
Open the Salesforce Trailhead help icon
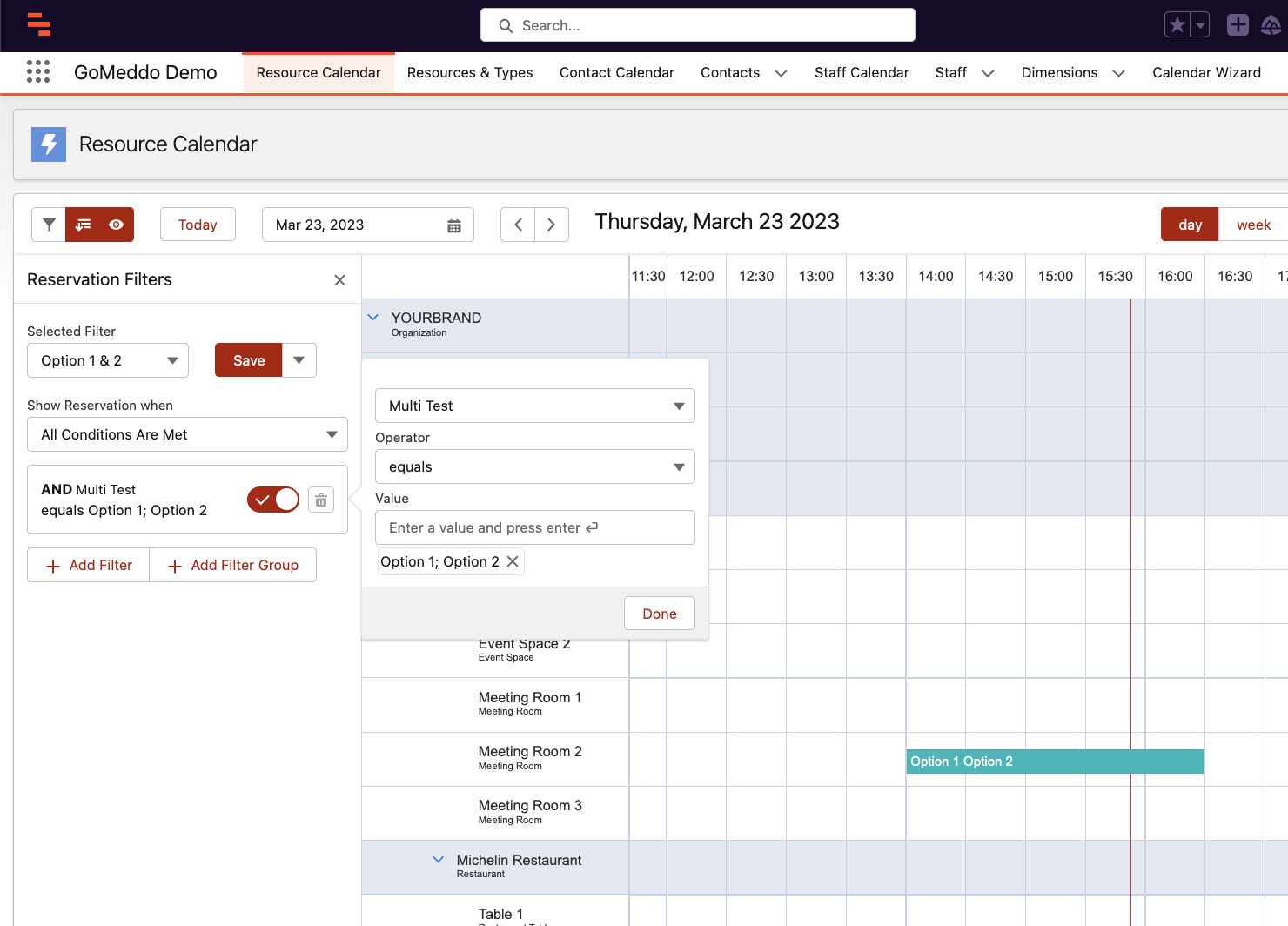(1271, 24)
